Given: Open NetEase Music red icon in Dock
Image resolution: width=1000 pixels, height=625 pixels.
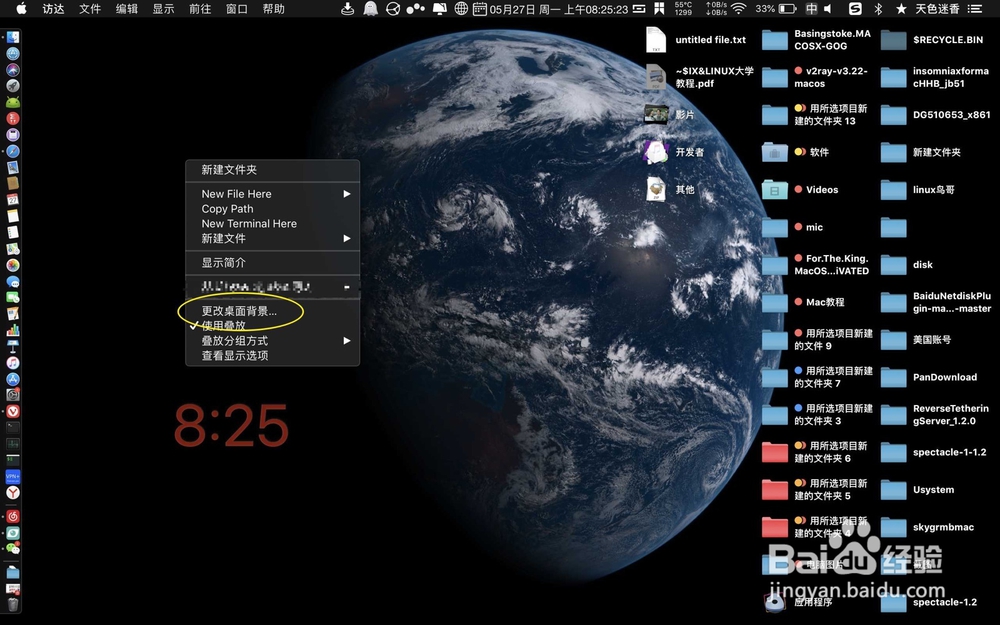Looking at the screenshot, I should (x=13, y=516).
